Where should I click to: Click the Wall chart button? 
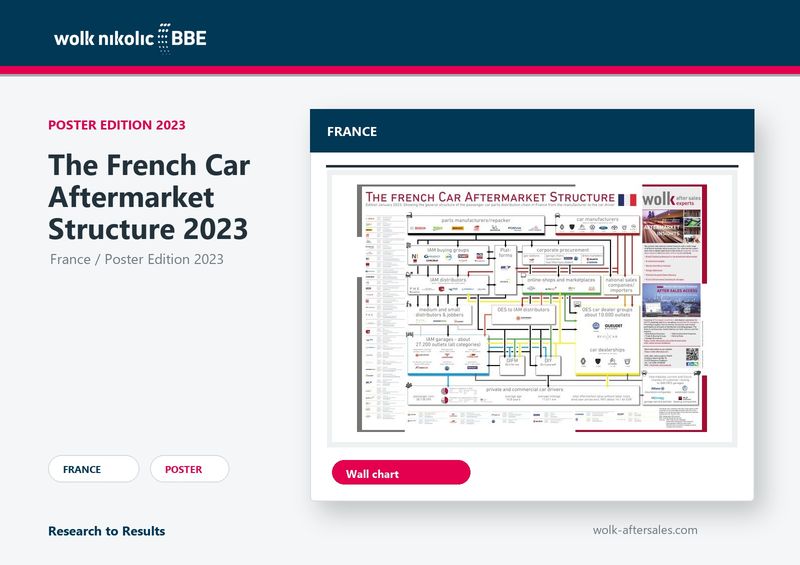tap(401, 473)
